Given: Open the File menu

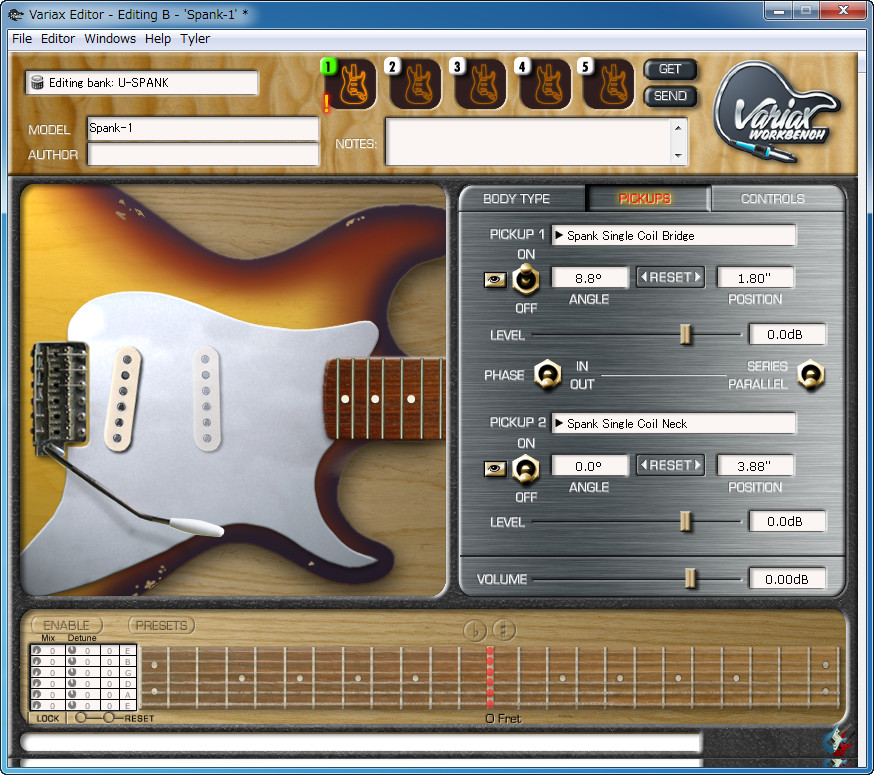Looking at the screenshot, I should [22, 38].
